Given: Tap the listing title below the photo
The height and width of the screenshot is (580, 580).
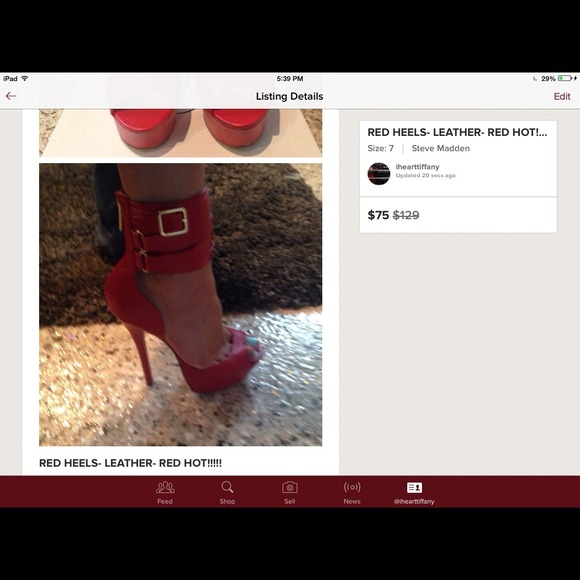Looking at the screenshot, I should click(x=130, y=463).
